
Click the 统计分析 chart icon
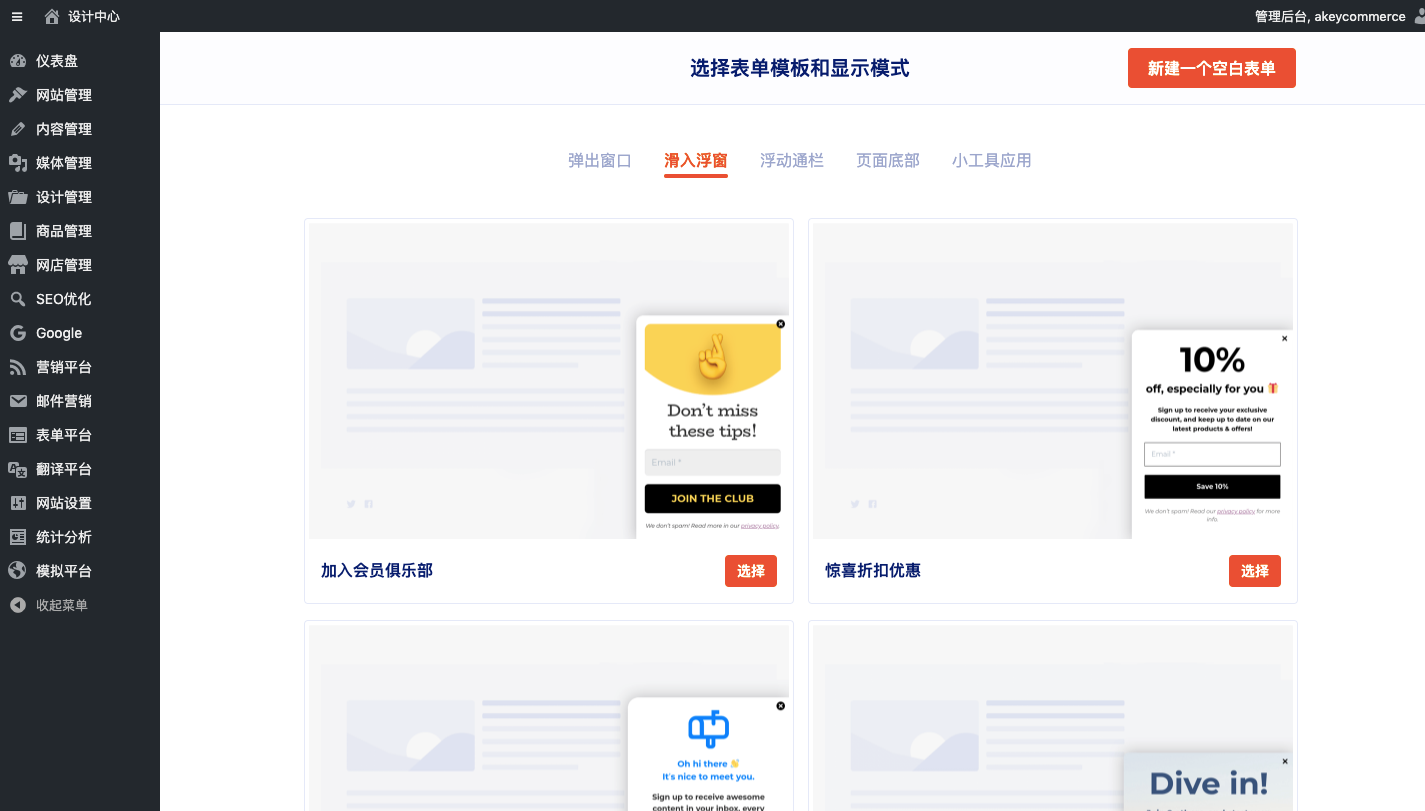[17, 537]
